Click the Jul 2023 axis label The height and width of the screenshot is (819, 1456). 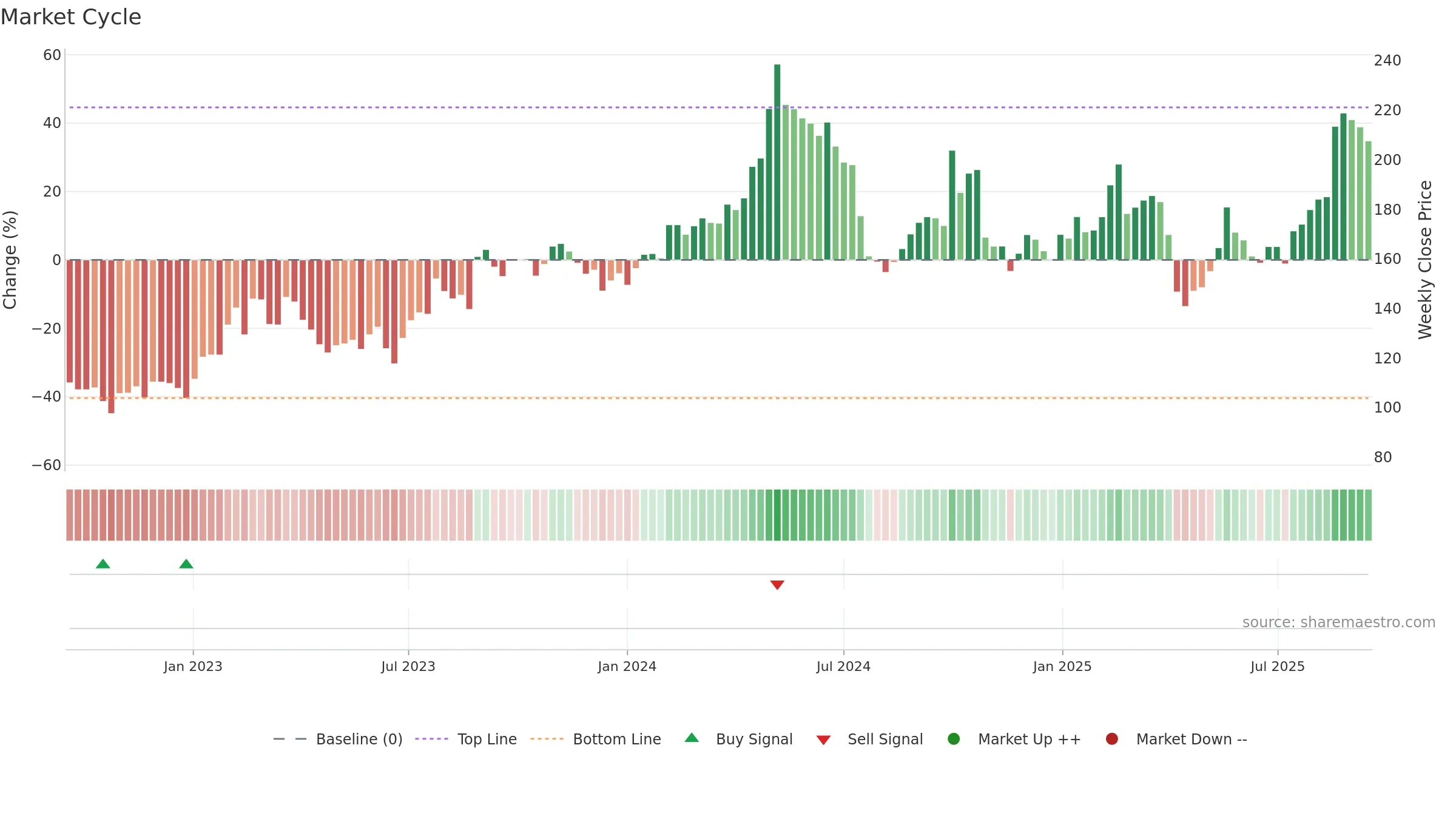408,666
